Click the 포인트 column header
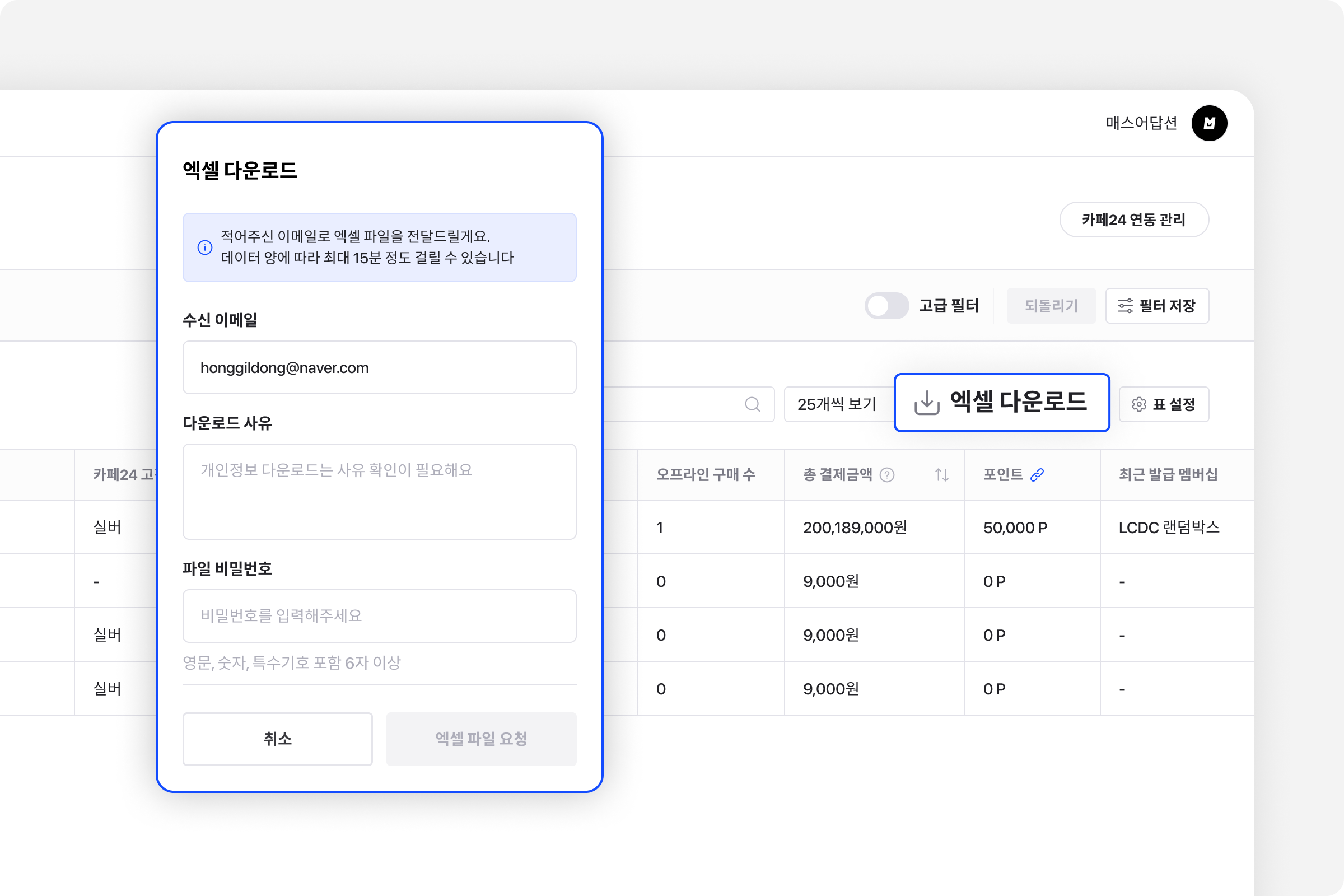This screenshot has width=1344, height=896. [x=1032, y=475]
